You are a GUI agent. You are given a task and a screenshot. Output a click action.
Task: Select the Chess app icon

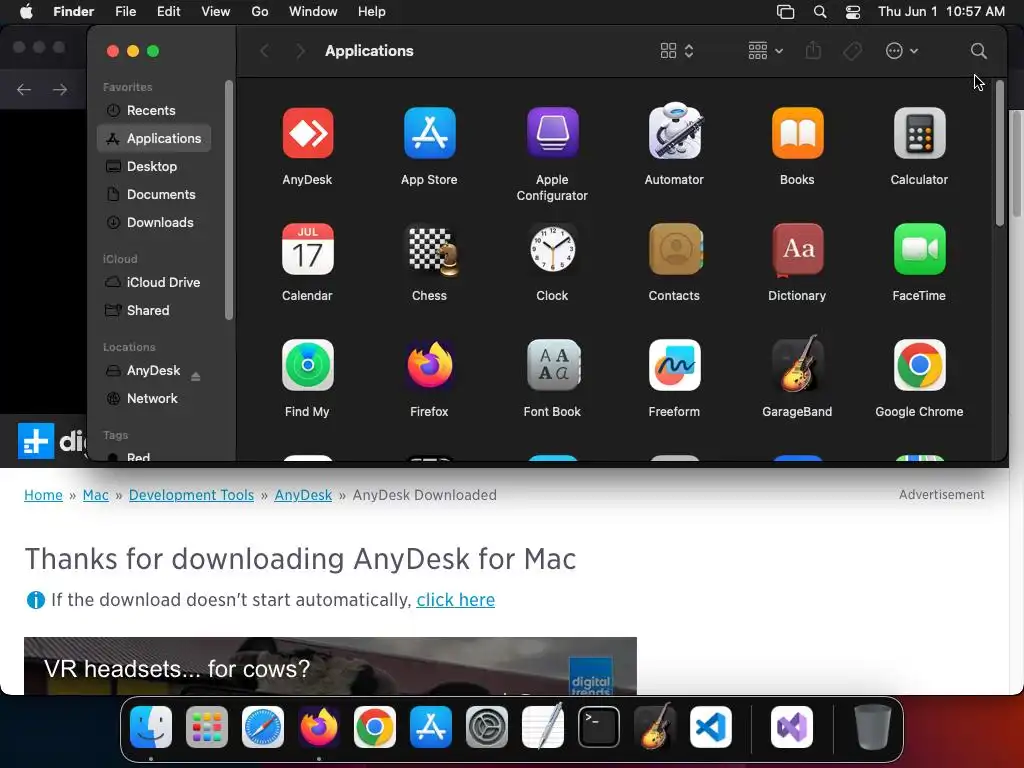pos(431,250)
